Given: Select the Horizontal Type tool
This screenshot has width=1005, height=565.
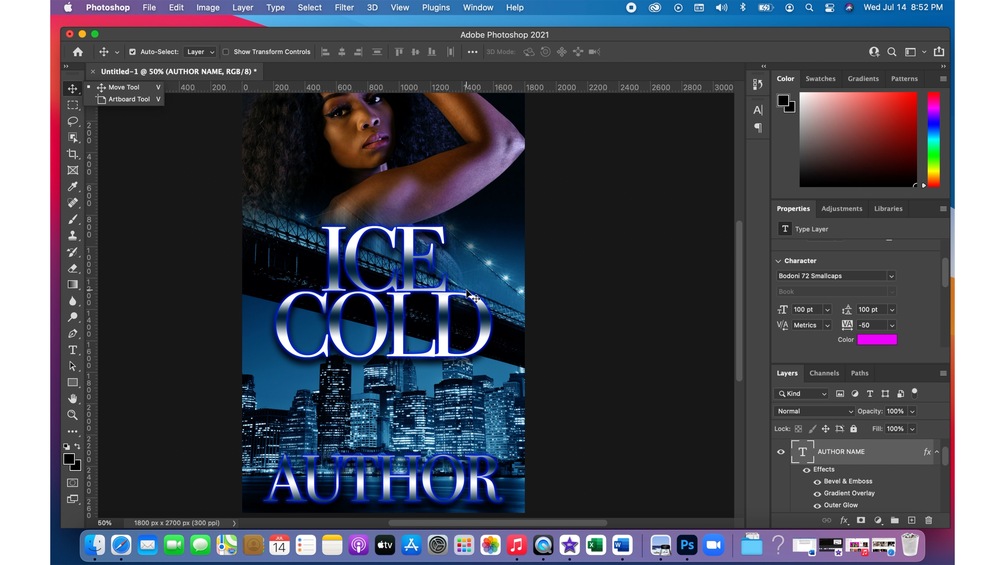Looking at the screenshot, I should coord(72,350).
